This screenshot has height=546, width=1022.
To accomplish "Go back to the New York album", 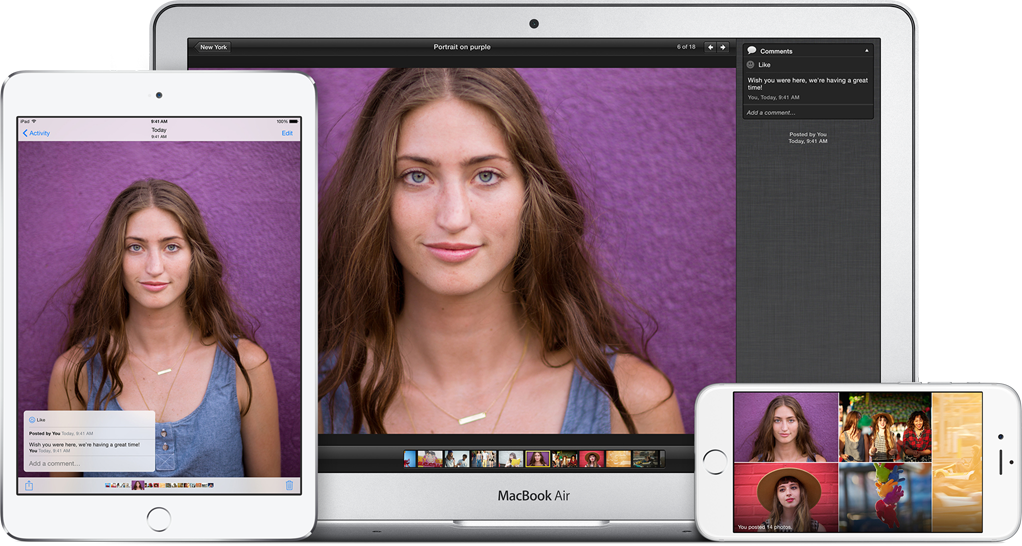I will [213, 47].
